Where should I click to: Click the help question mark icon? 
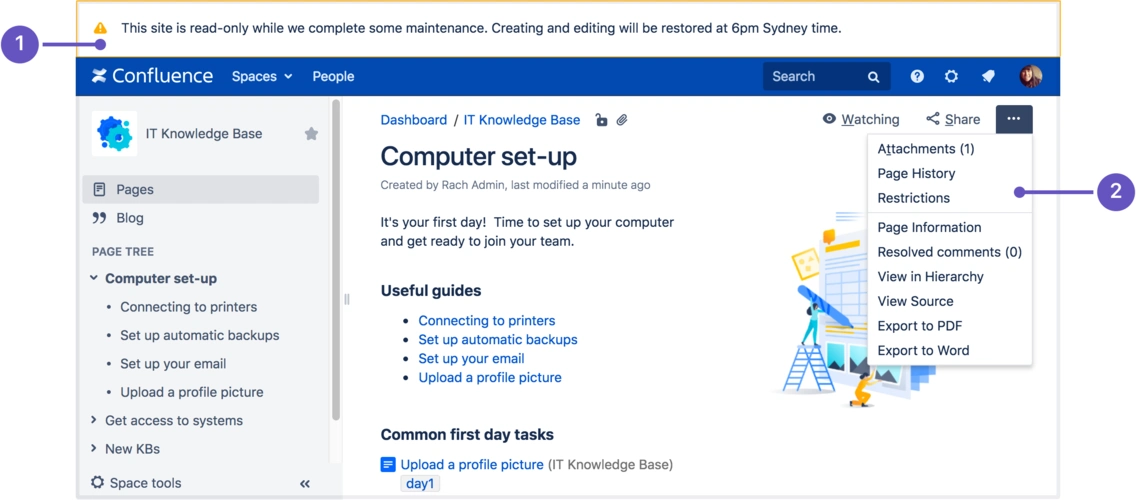(x=917, y=76)
